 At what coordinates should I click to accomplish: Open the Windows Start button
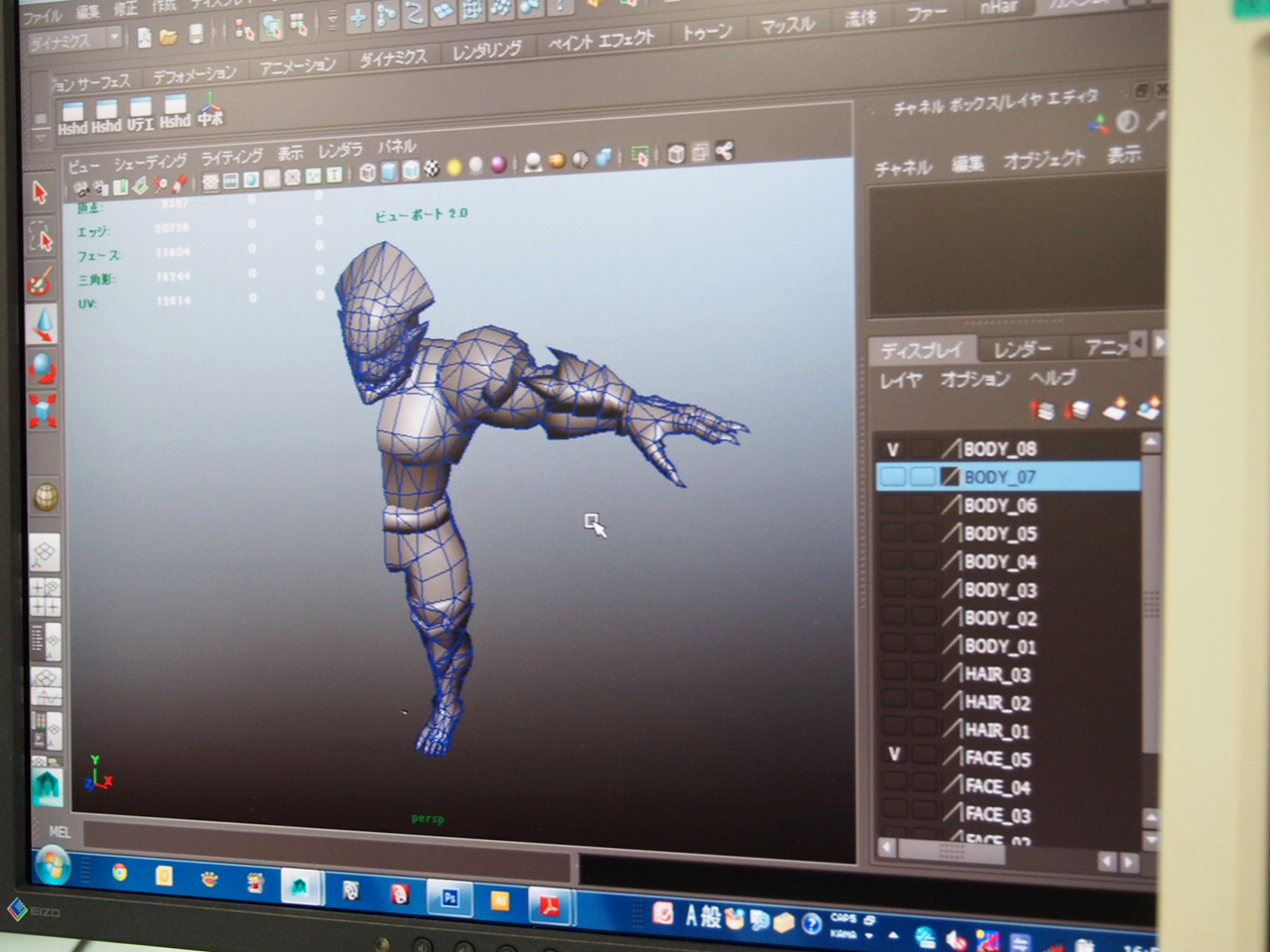[x=52, y=866]
